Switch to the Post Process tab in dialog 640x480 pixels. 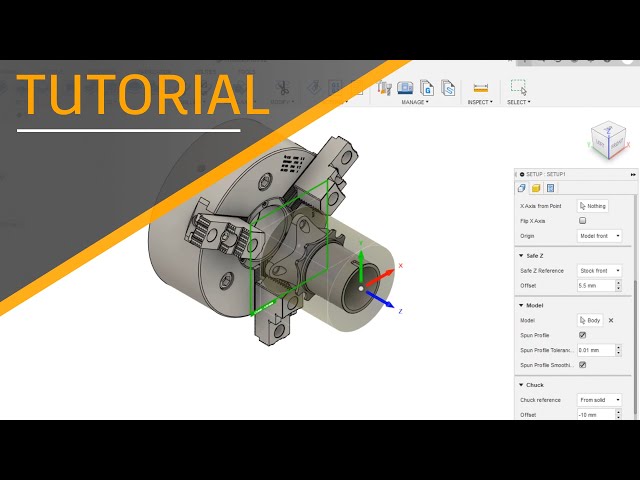click(550, 188)
